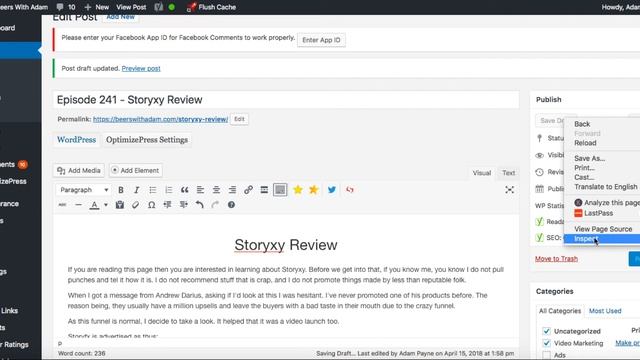The height and width of the screenshot is (360, 640).
Task: Align text right
Action: click(232, 190)
